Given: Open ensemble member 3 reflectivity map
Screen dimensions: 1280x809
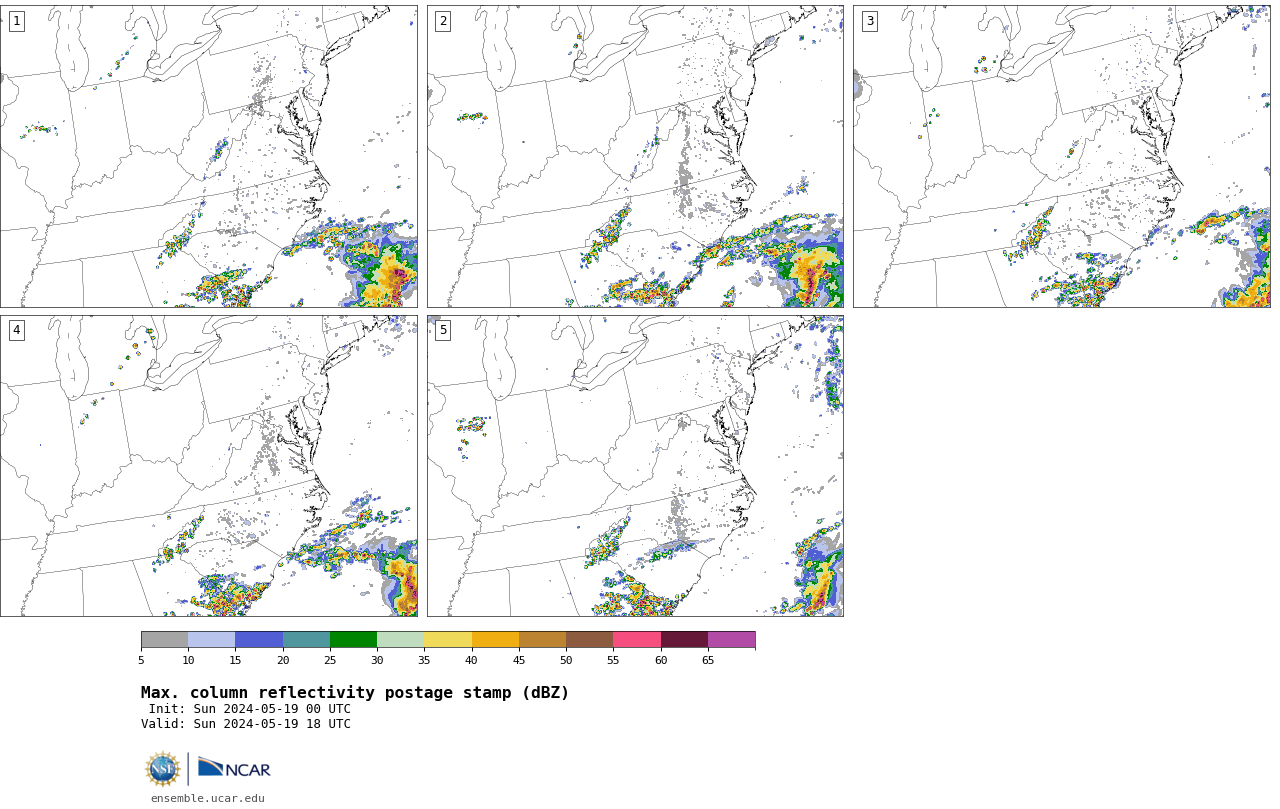Looking at the screenshot, I should pyautogui.click(x=1062, y=156).
